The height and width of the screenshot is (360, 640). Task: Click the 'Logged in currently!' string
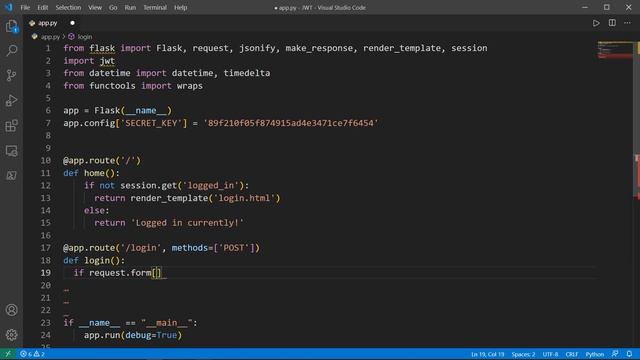pos(187,223)
